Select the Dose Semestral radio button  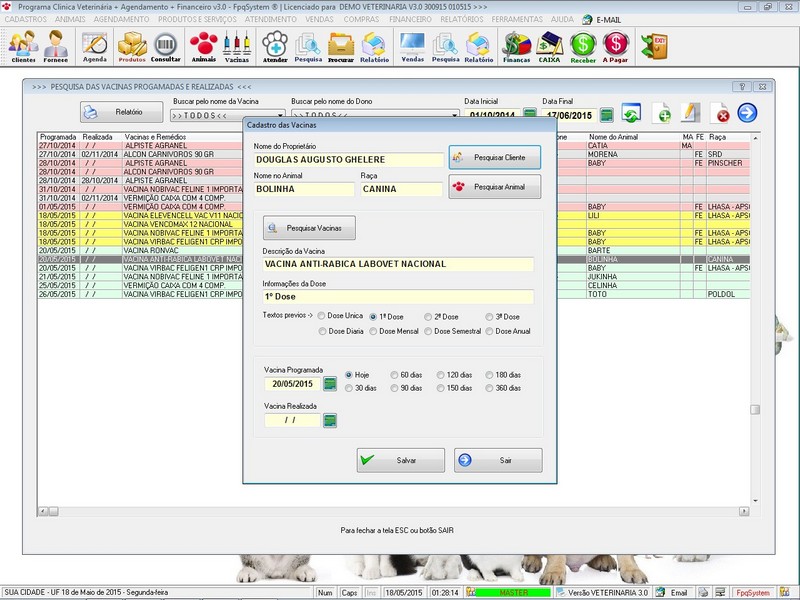click(x=429, y=331)
